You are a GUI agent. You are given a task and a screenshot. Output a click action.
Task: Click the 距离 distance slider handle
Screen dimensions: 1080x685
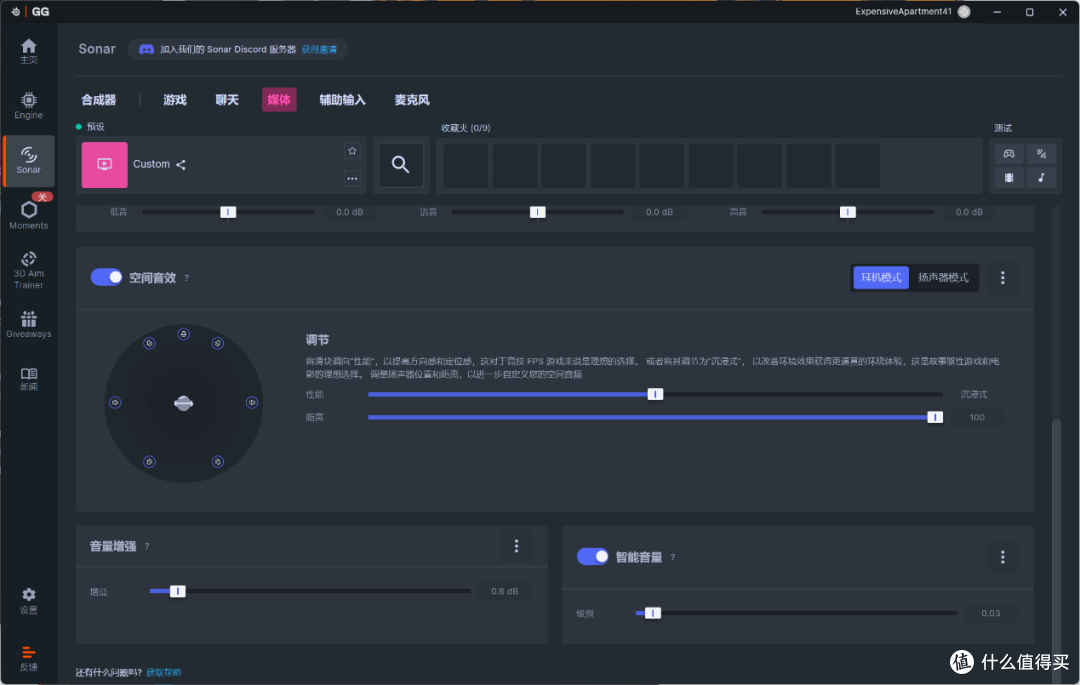click(935, 417)
